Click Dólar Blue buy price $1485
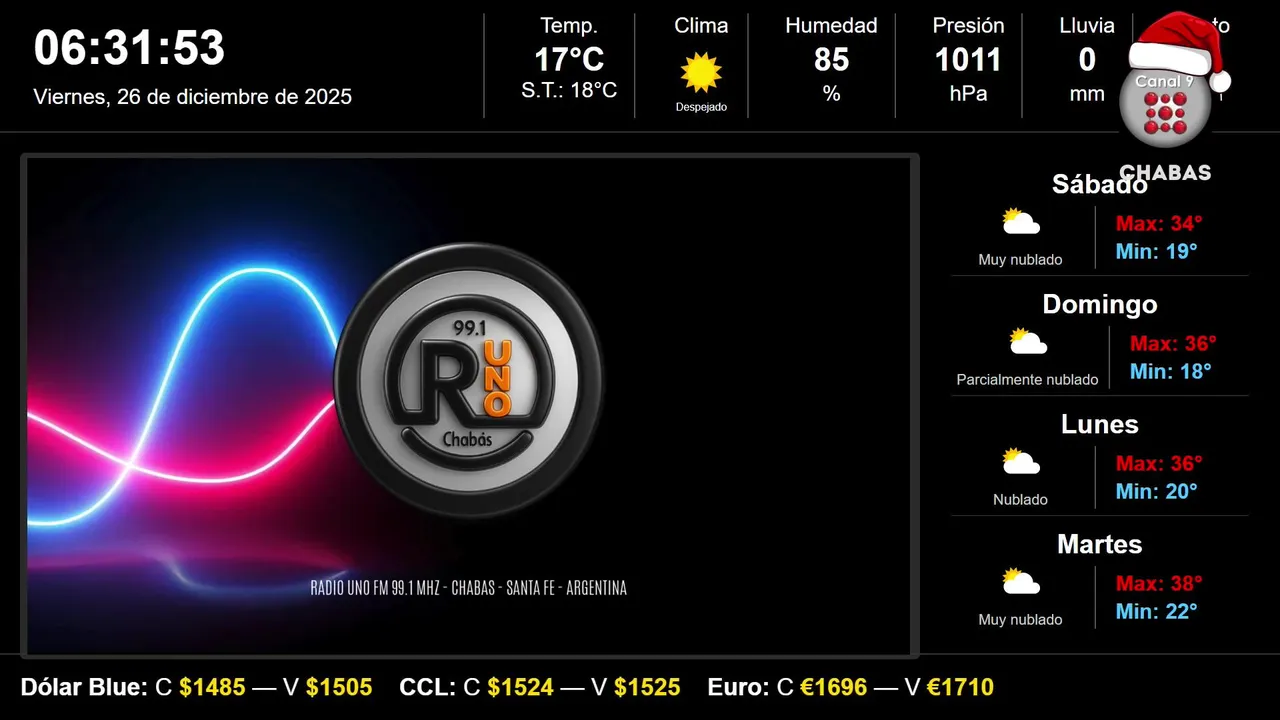This screenshot has height=720, width=1280. point(213,687)
